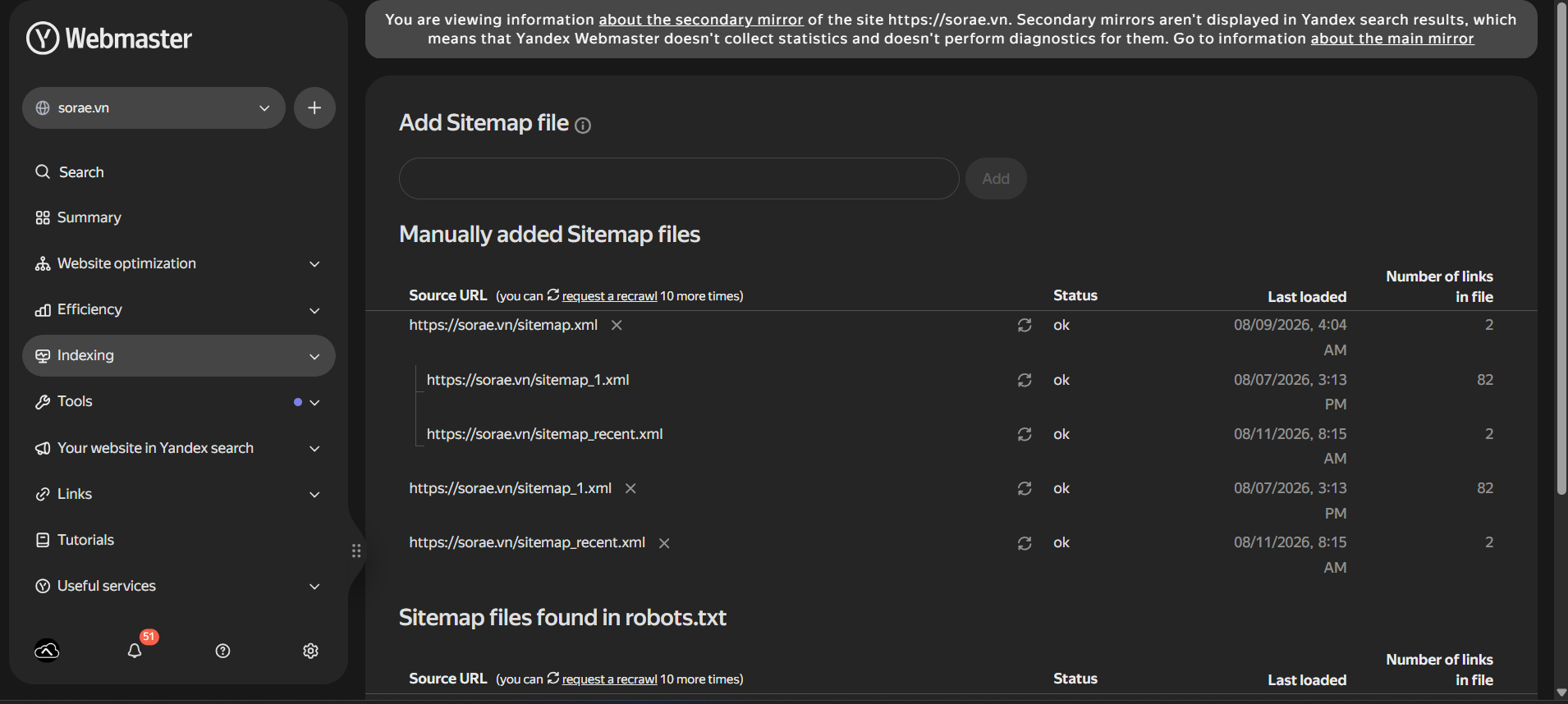Click 'request a recrawl' in manually added table
This screenshot has width=1568, height=704.
[609, 296]
